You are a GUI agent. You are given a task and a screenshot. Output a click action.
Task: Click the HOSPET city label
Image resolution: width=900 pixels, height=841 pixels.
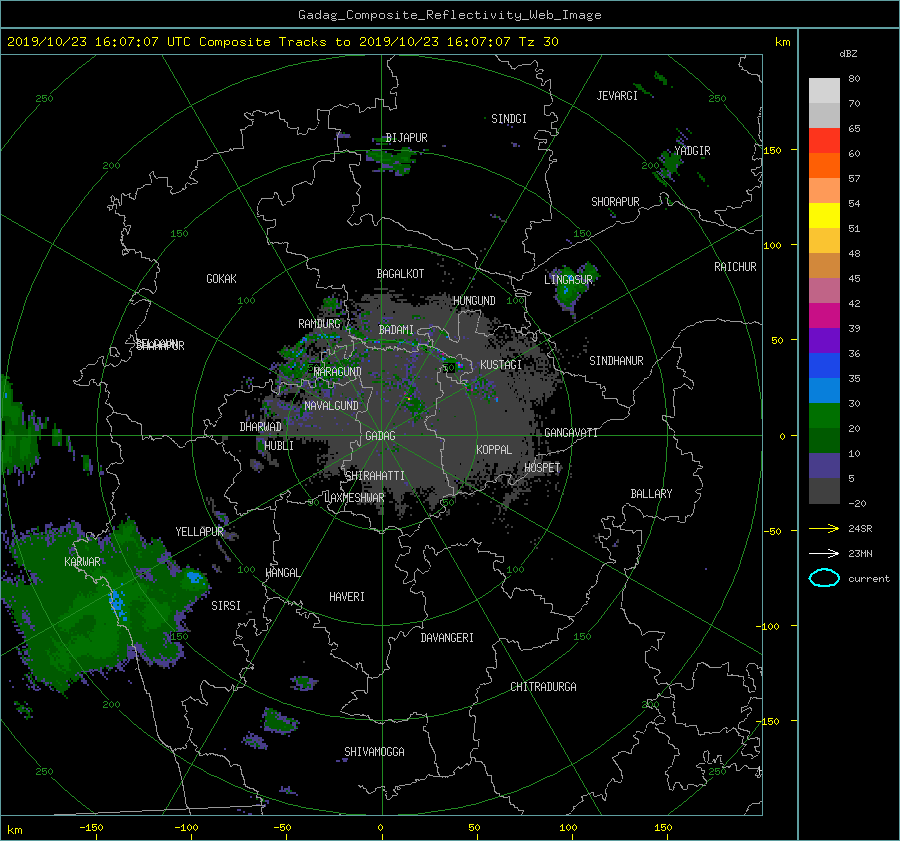click(x=542, y=468)
